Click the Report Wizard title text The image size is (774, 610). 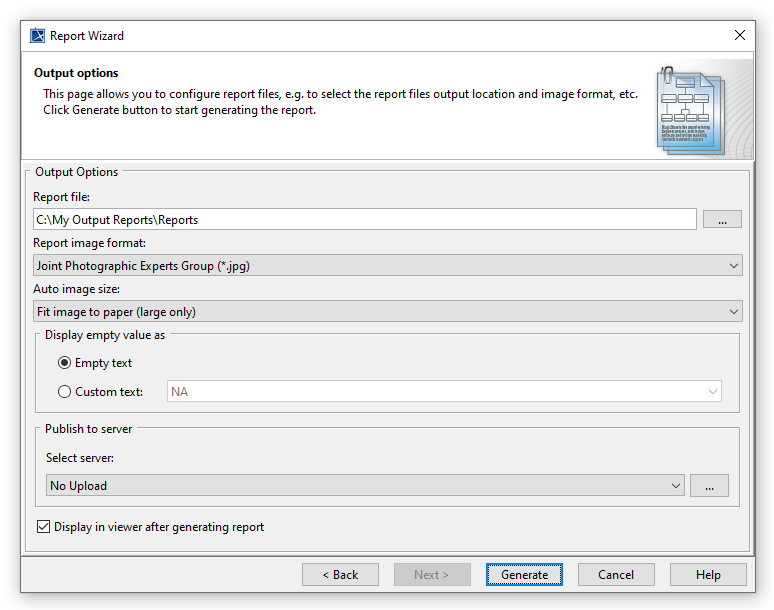87,35
